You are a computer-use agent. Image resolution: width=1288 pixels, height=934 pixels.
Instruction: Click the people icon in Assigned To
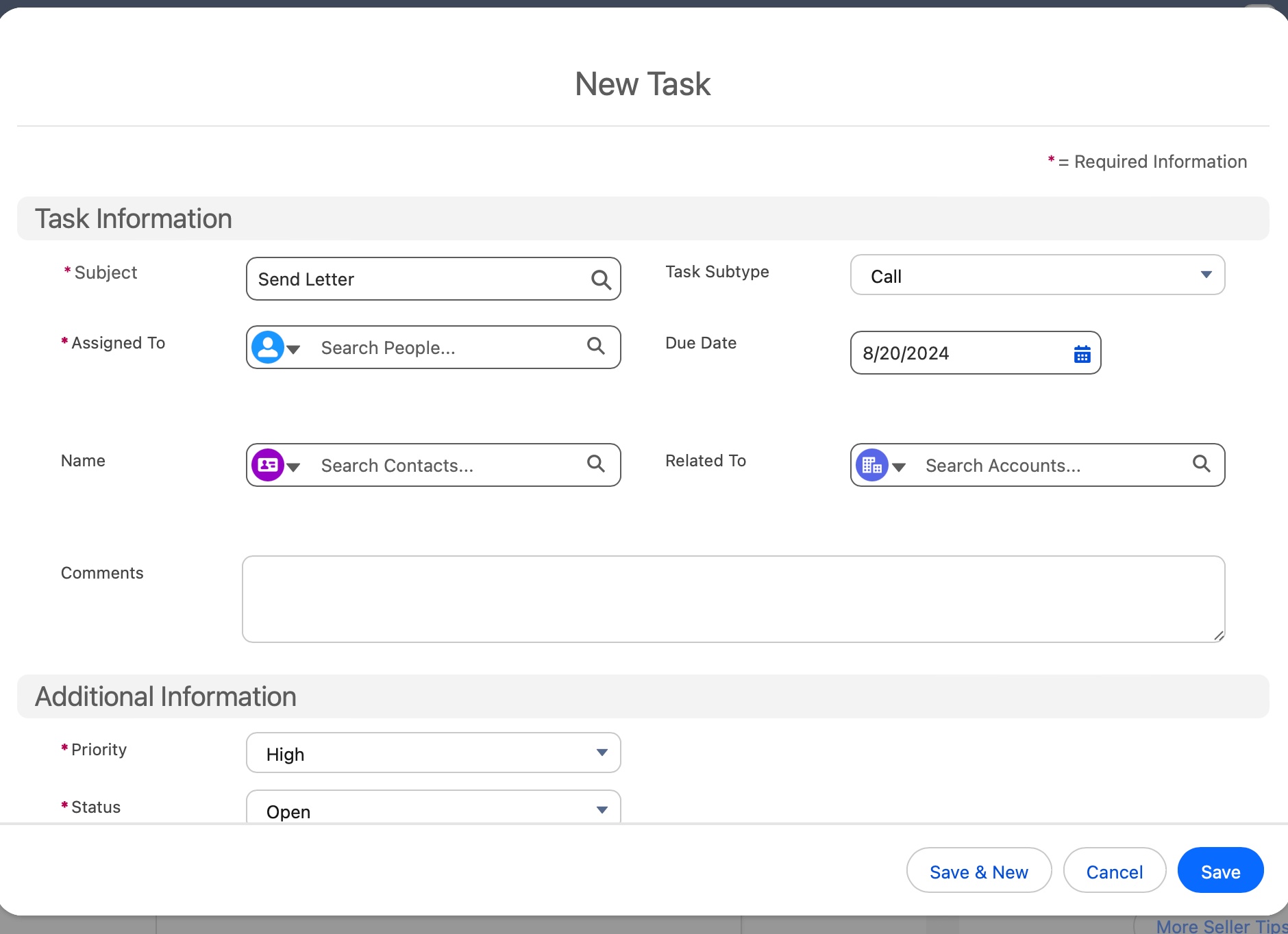268,347
